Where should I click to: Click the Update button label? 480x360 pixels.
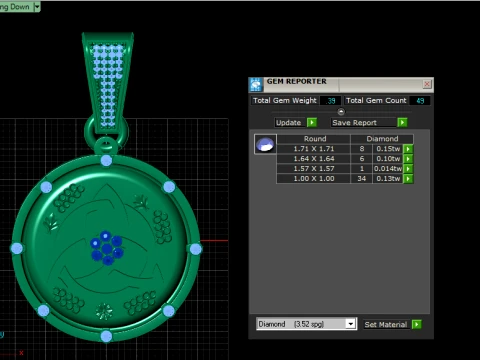289,122
